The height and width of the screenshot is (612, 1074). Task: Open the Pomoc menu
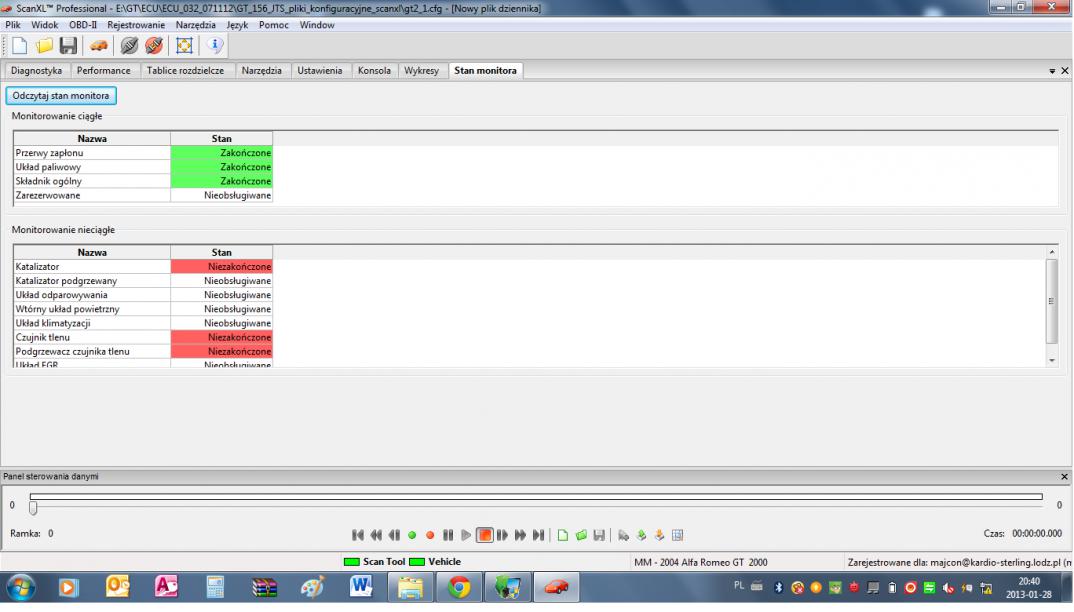point(274,25)
